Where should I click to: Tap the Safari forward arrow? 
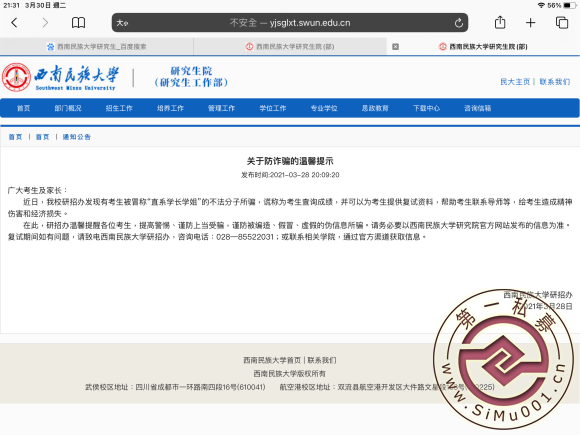tap(45, 23)
